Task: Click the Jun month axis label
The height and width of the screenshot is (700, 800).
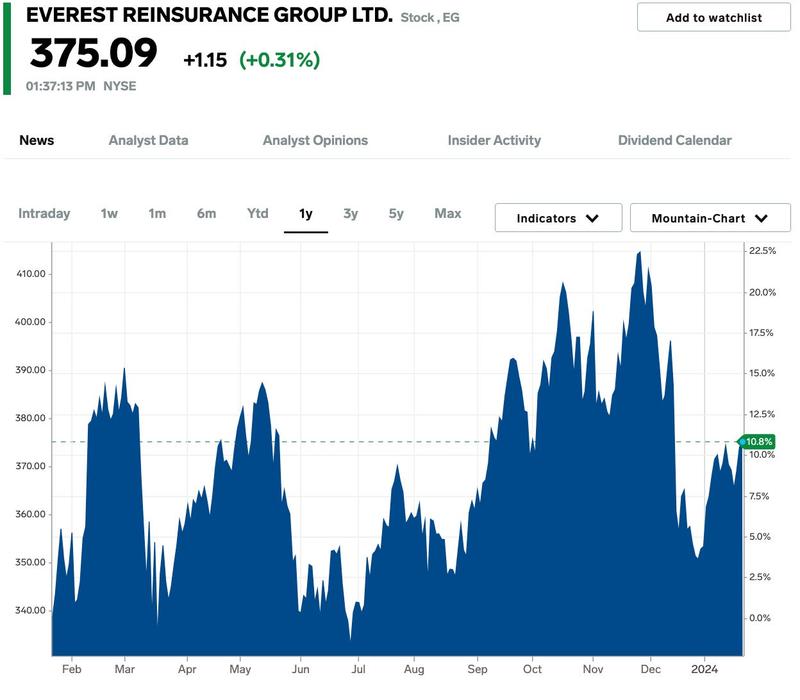Action: tap(301, 669)
